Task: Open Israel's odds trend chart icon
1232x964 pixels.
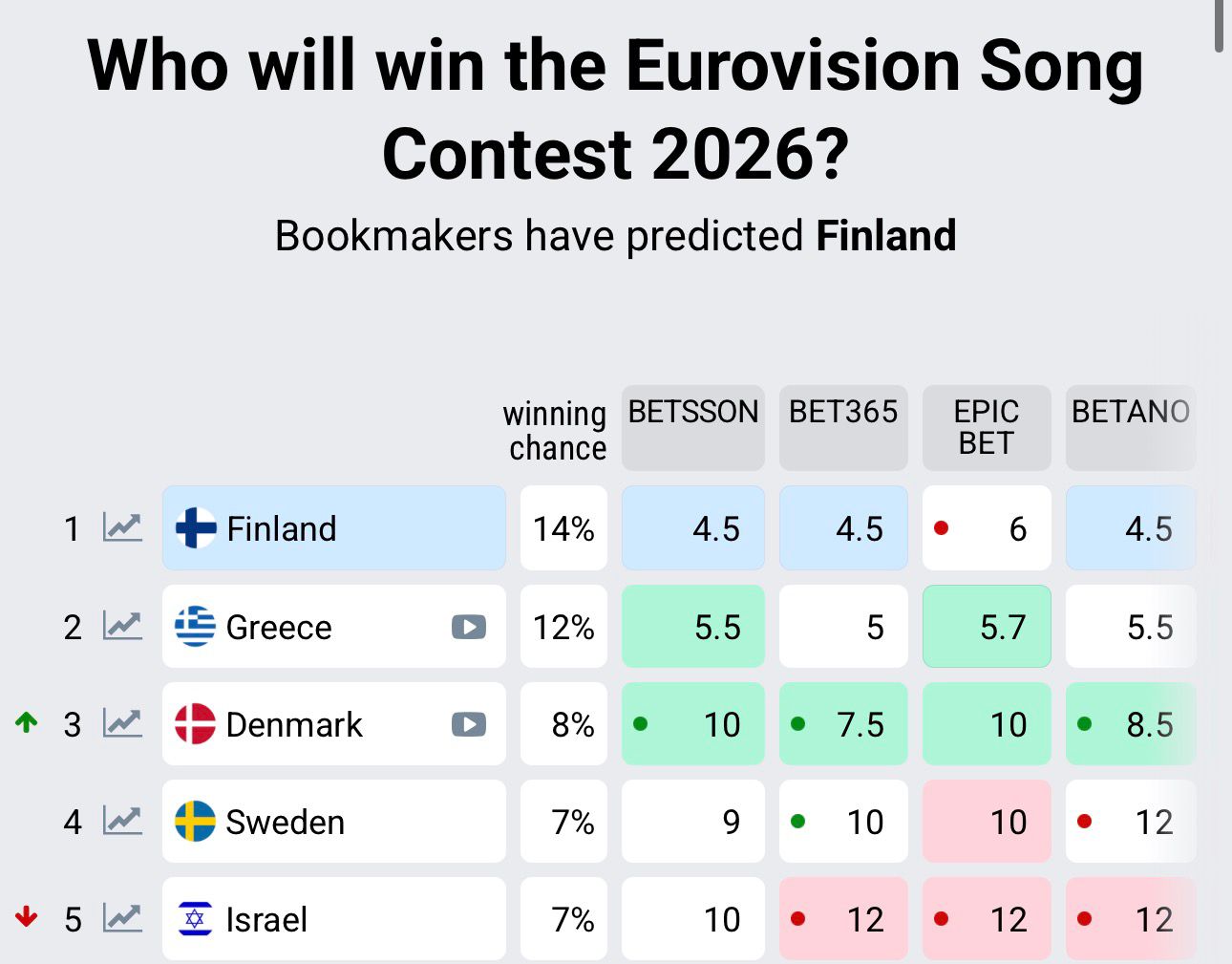Action: coord(122,919)
